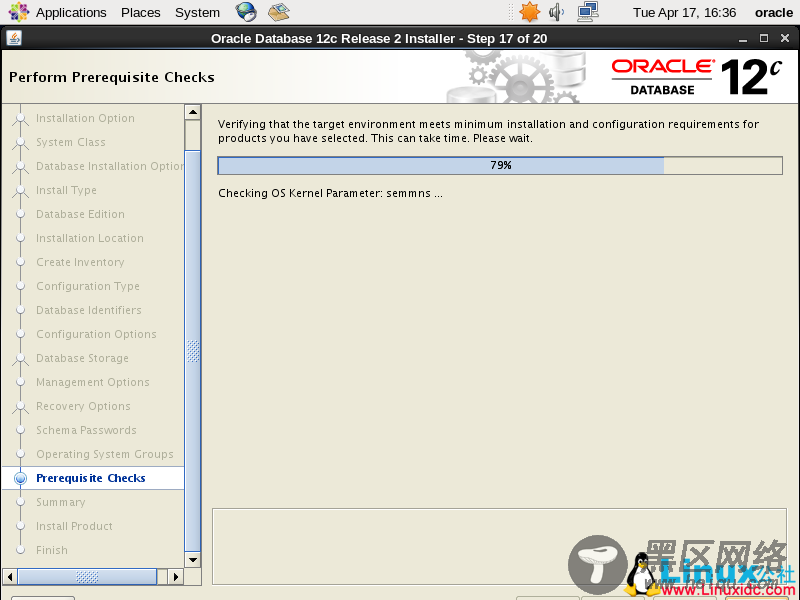This screenshot has width=800, height=600.
Task: Open the System menu
Action: click(197, 12)
